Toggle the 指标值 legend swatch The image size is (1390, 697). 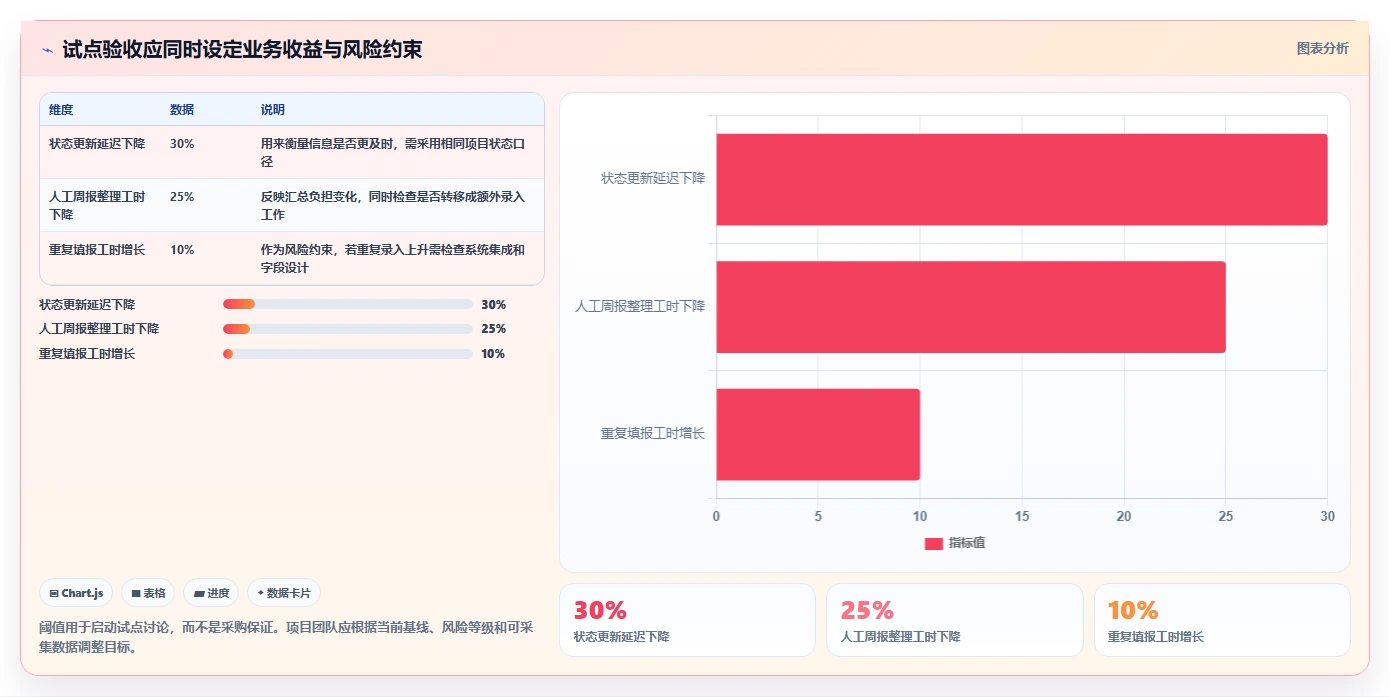(x=933, y=543)
